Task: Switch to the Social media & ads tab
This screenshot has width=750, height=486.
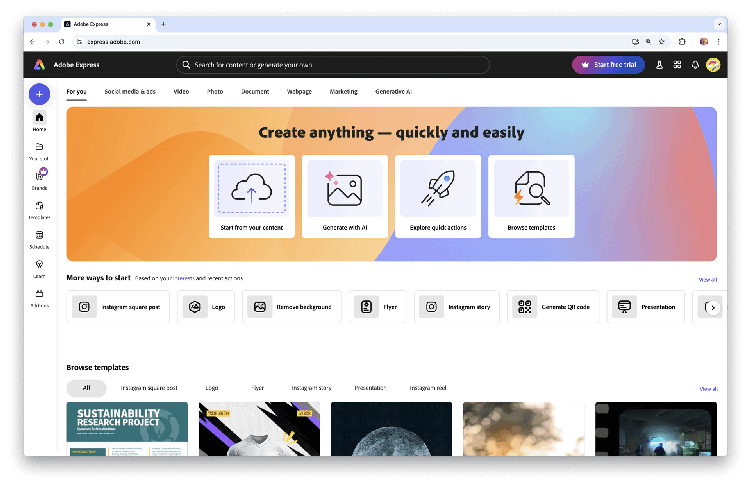Action: tap(130, 91)
